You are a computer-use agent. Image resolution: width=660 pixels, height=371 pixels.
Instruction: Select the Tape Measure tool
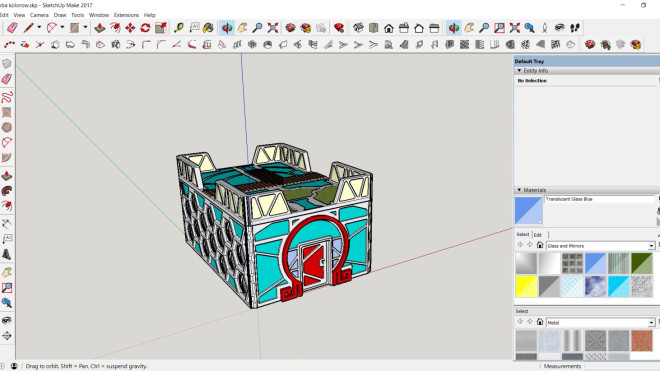click(179, 28)
